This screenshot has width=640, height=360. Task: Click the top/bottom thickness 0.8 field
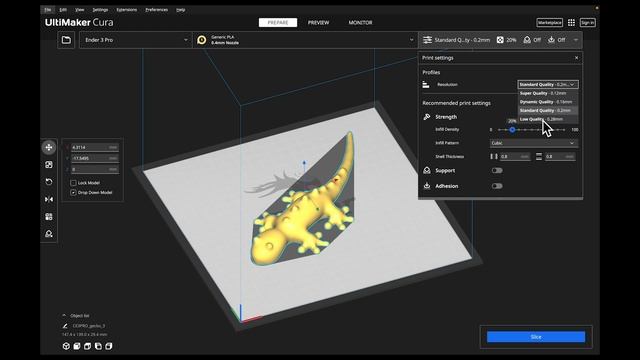(x=560, y=156)
